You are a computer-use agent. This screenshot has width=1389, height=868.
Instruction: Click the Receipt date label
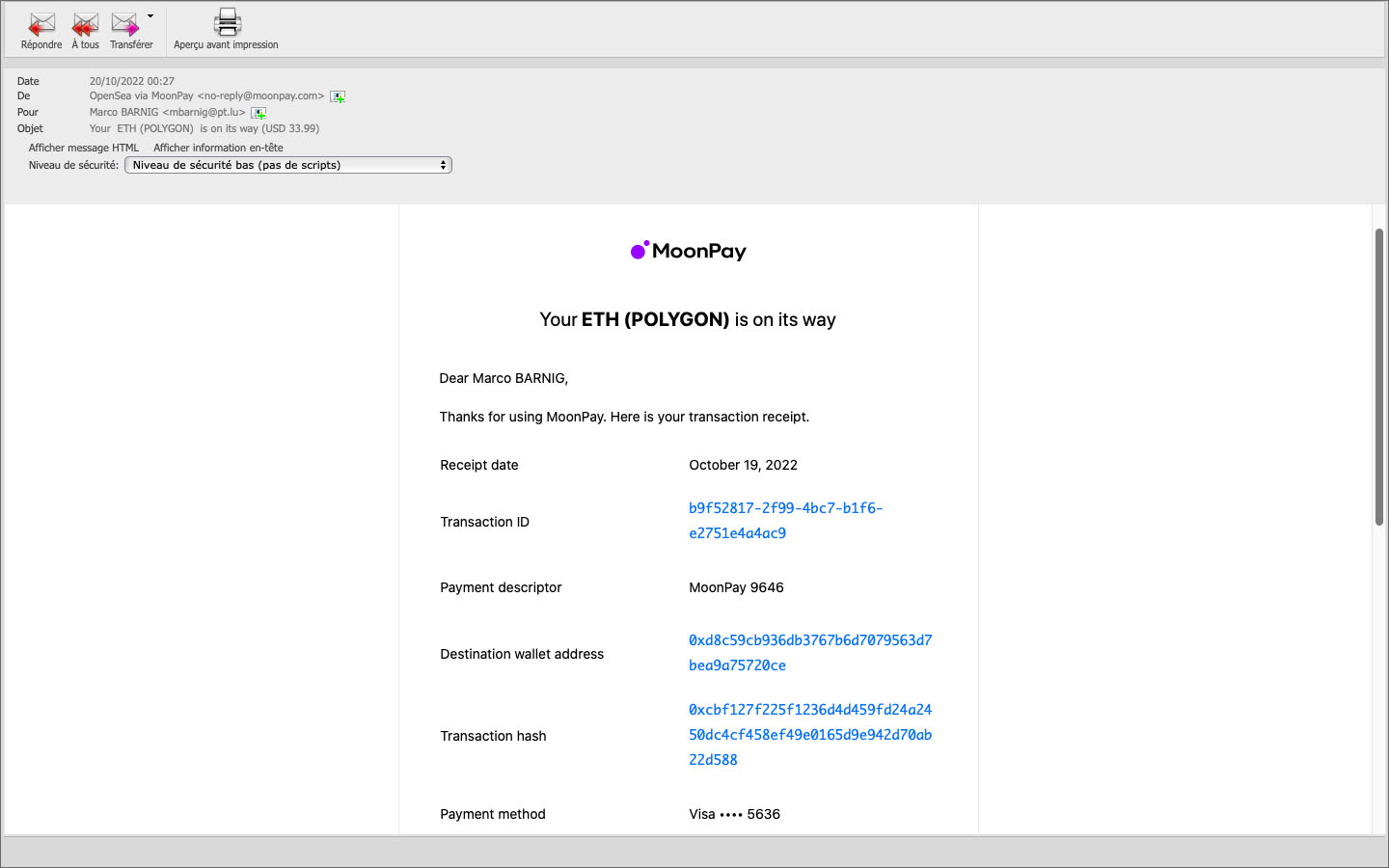click(479, 465)
